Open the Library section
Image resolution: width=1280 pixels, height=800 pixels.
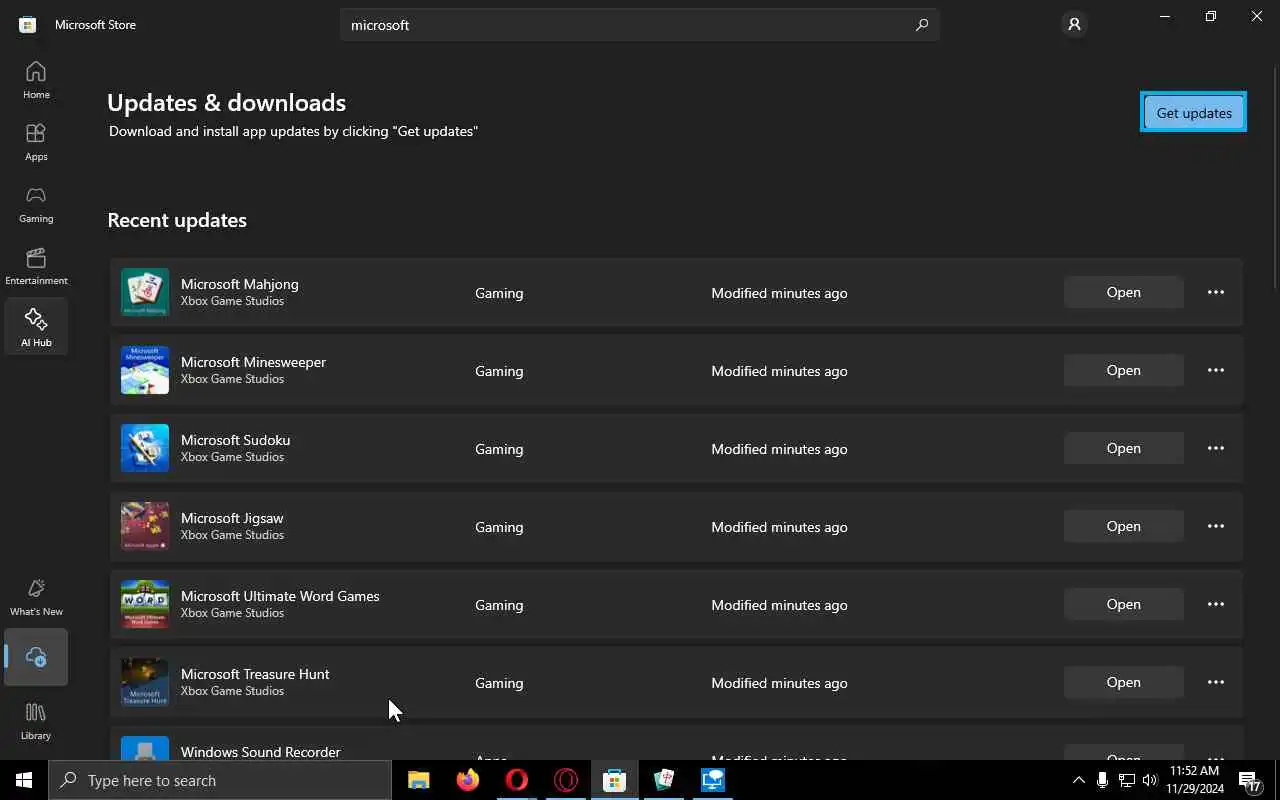(36, 721)
